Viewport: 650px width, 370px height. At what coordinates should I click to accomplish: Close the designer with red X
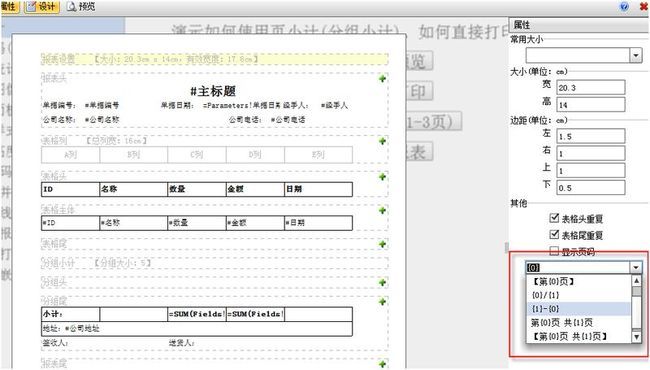(644, 6)
